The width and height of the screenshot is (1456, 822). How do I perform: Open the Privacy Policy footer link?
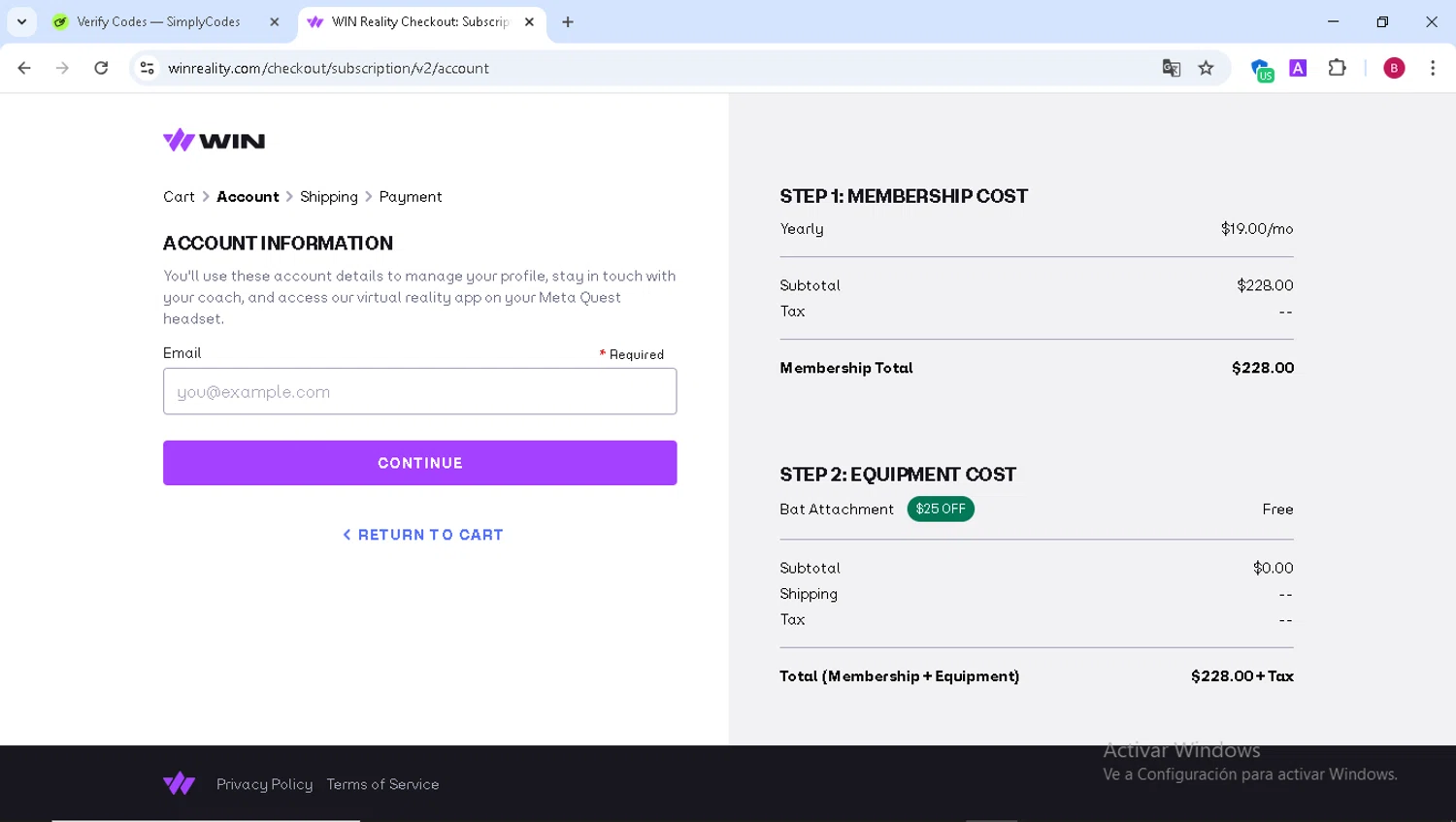pos(264,784)
